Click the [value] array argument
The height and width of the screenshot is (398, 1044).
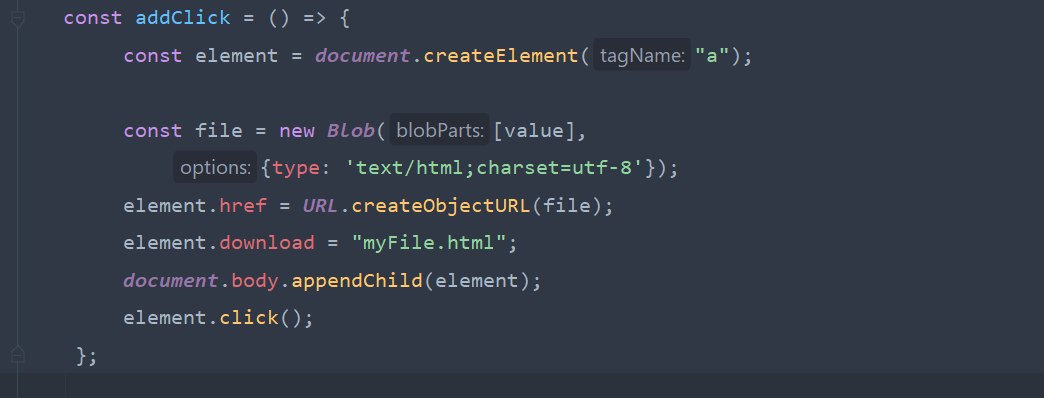(x=534, y=130)
